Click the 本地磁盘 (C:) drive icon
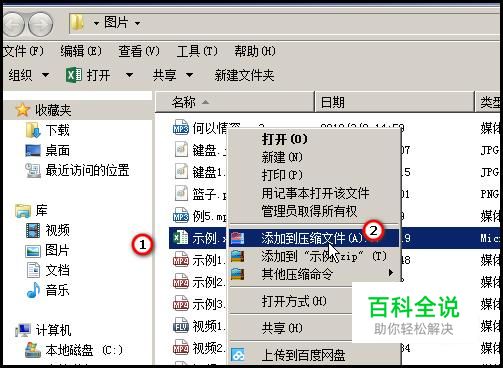Viewport: 503px width, 368px height. pos(33,350)
